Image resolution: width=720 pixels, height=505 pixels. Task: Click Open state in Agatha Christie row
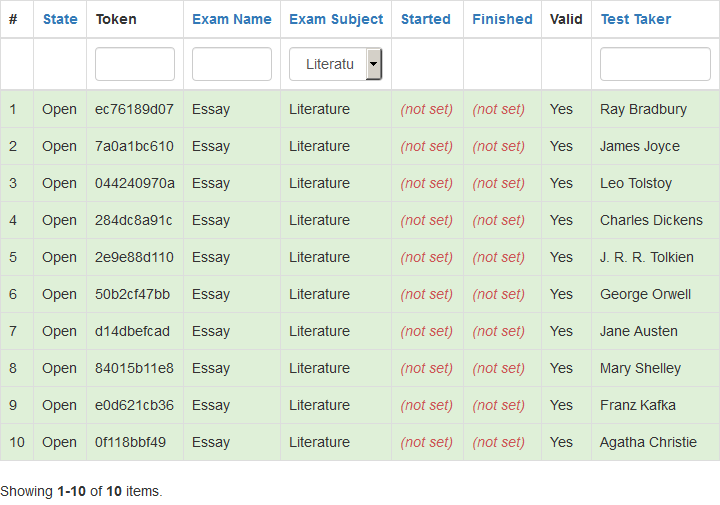(x=59, y=442)
